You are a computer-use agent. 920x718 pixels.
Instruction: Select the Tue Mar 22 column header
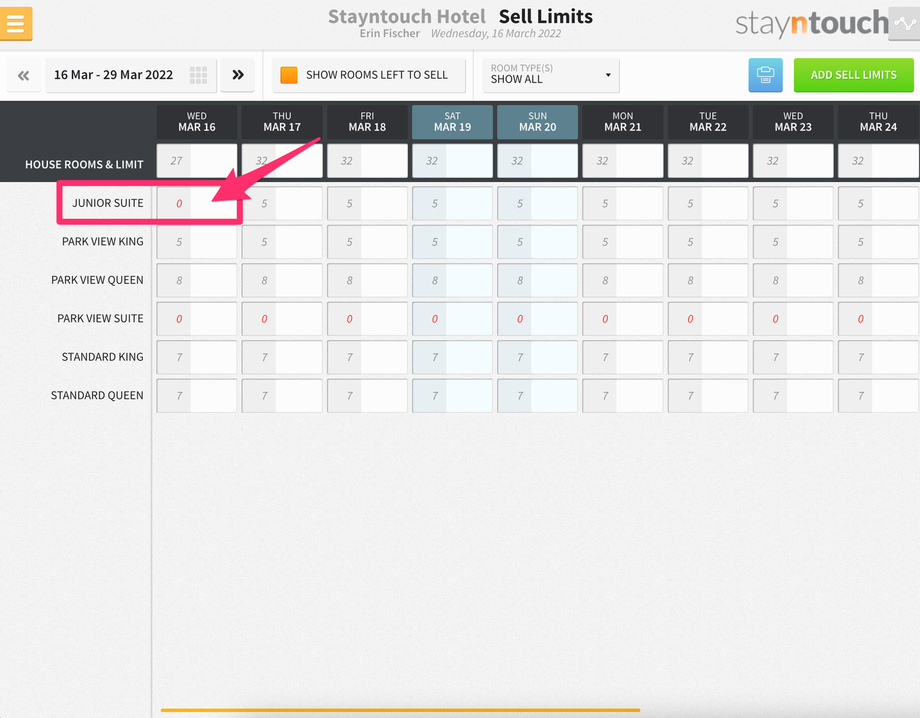(x=708, y=122)
